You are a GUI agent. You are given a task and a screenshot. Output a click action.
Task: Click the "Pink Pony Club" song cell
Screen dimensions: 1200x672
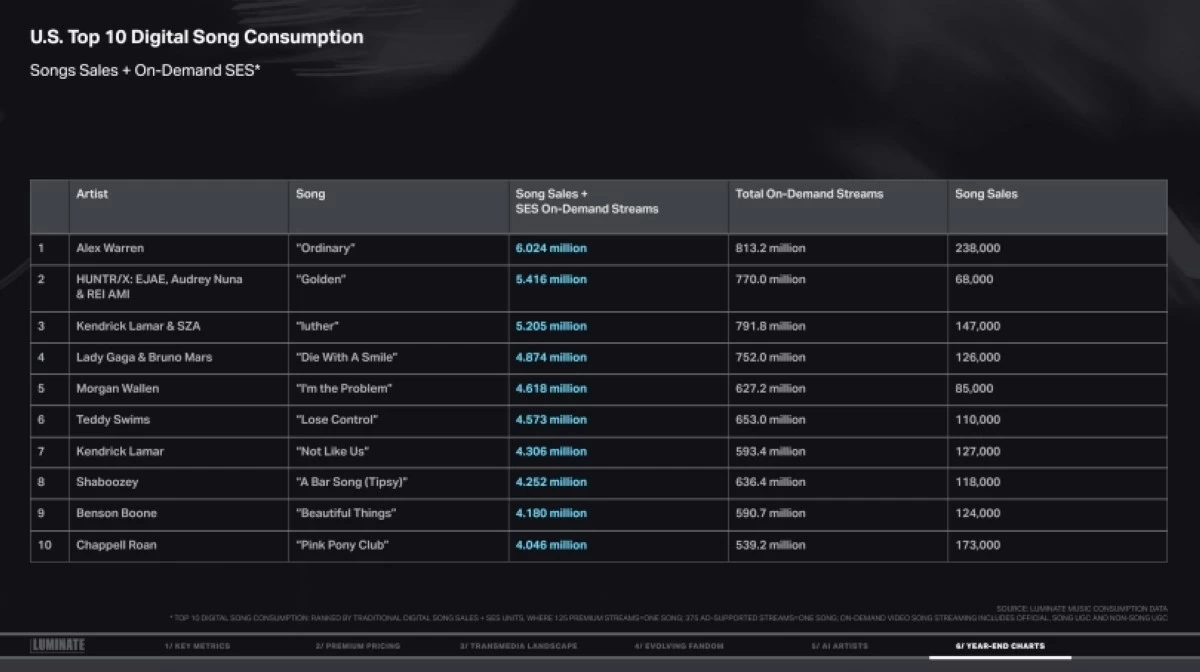342,545
